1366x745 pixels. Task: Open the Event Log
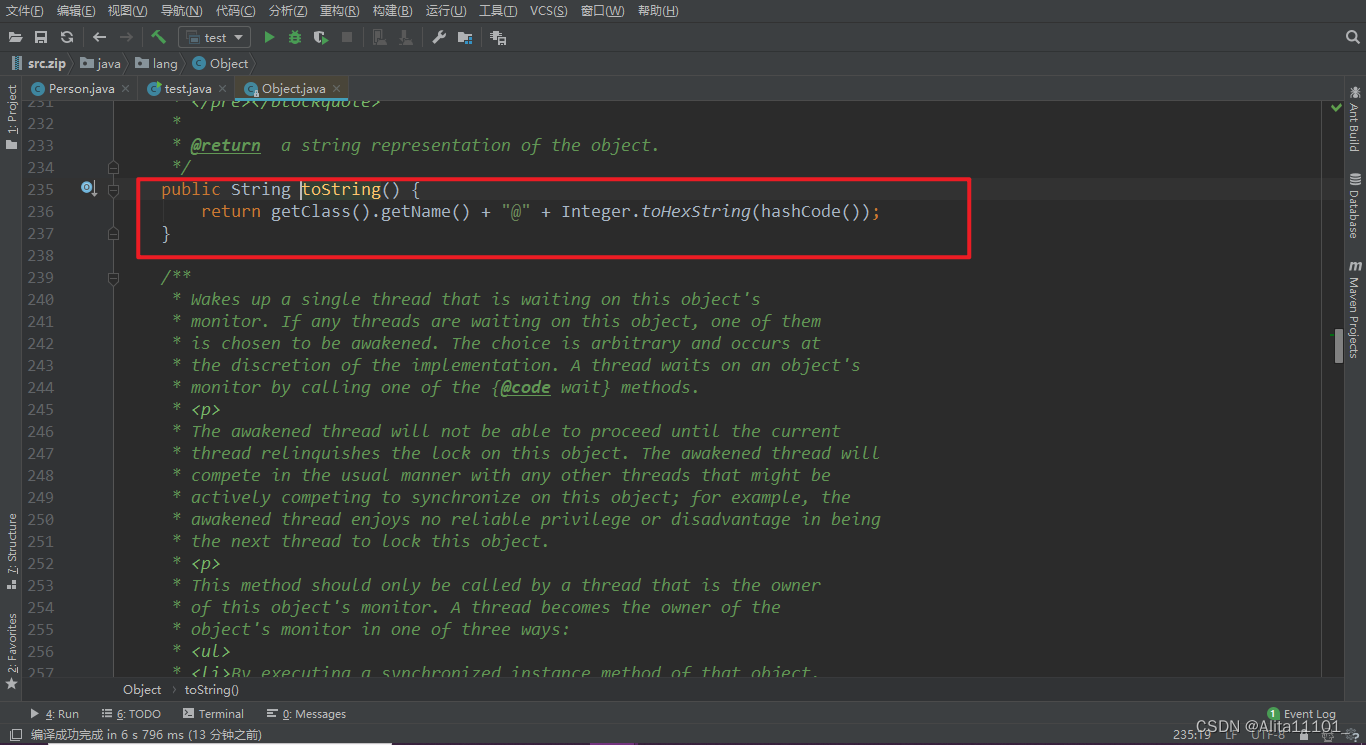[x=1302, y=714]
